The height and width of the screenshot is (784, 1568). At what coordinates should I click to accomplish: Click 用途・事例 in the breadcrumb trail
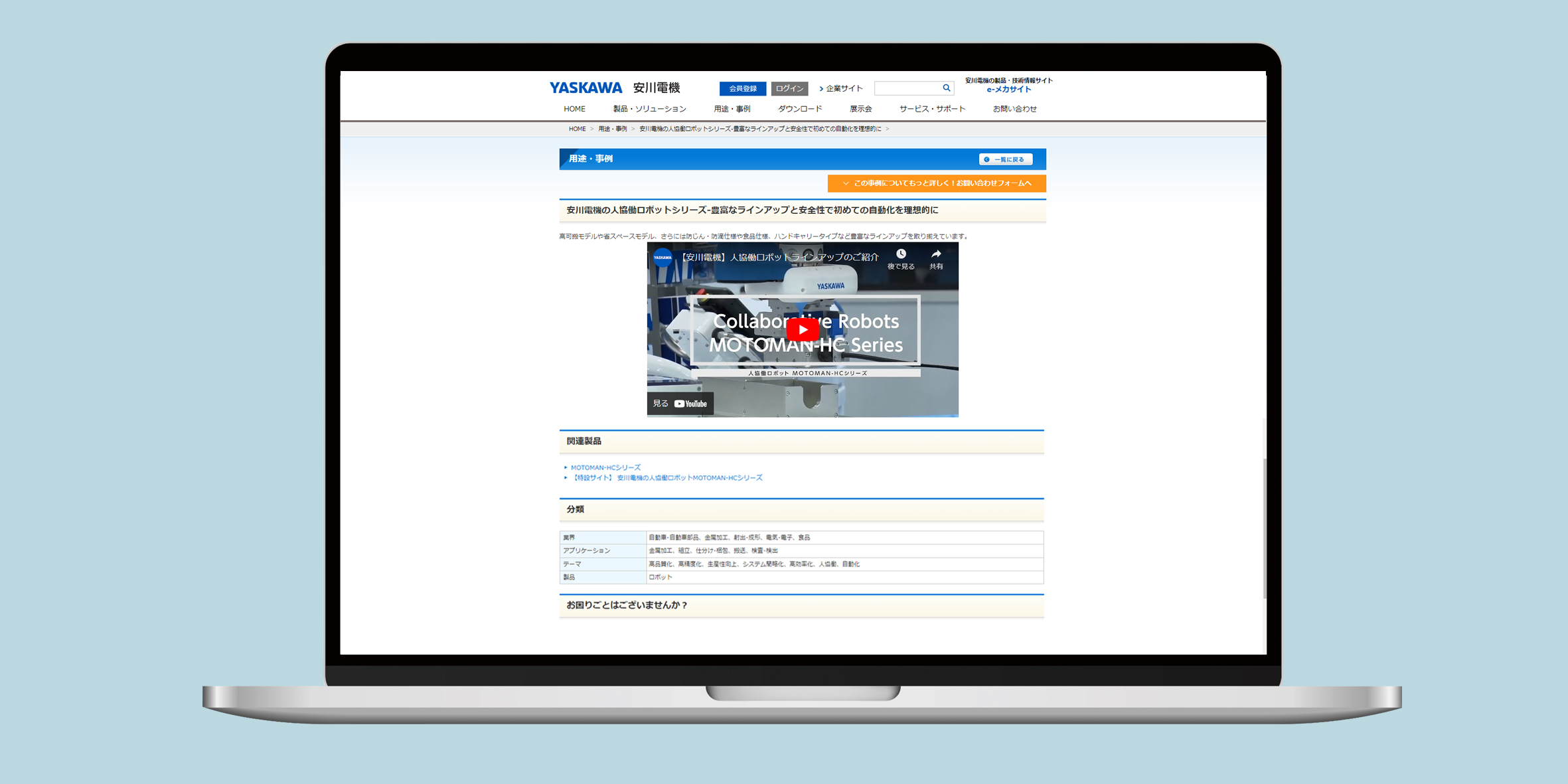612,129
